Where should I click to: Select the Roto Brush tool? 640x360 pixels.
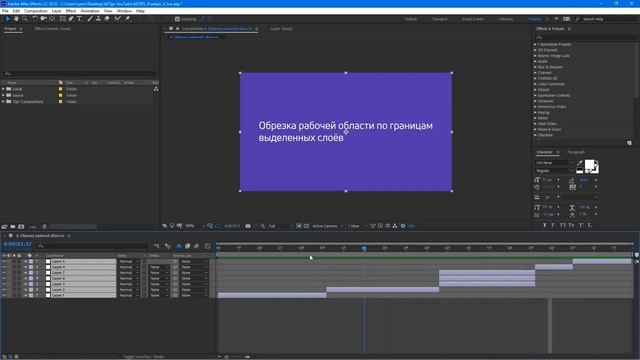click(x=118, y=19)
